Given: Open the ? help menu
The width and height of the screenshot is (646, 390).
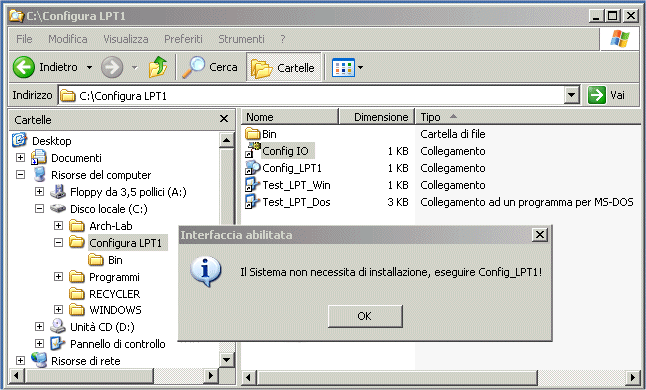Looking at the screenshot, I should tap(283, 39).
